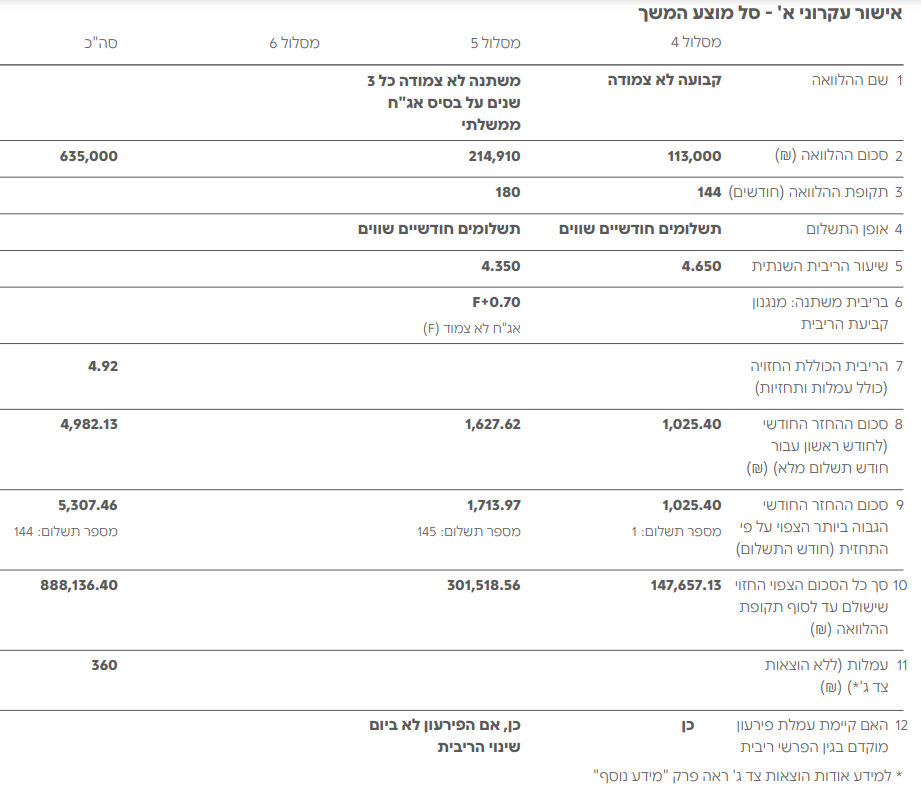The image size is (921, 785).
Task: Select the monthly payment 1,627.62 value
Action: pyautogui.click(x=492, y=424)
